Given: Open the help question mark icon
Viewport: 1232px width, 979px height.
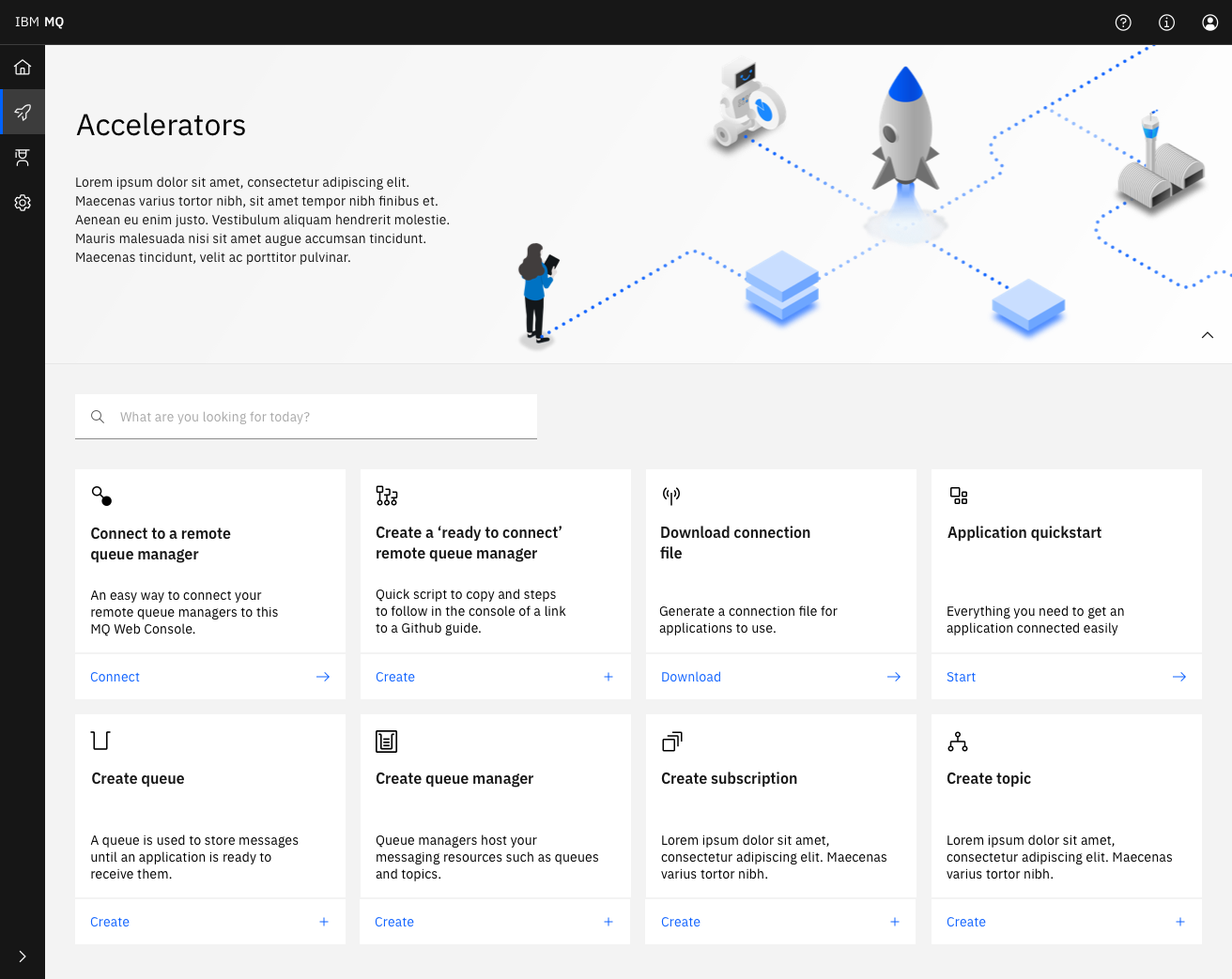Looking at the screenshot, I should pos(1123,23).
